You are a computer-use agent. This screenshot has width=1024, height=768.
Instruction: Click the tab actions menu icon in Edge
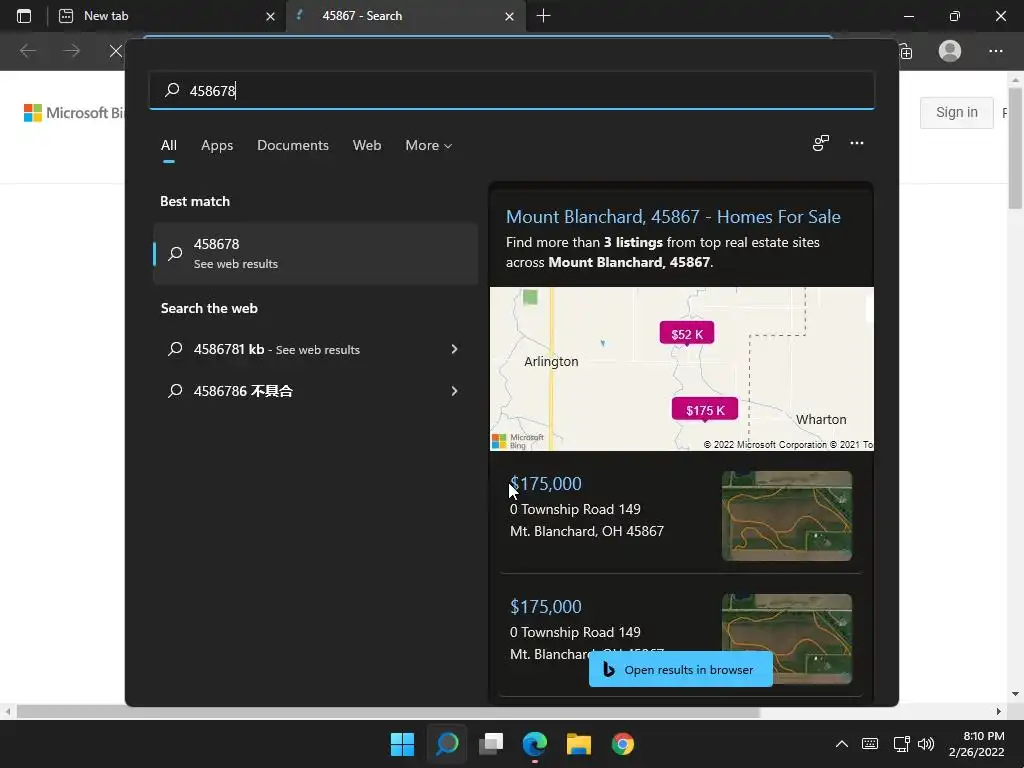click(24, 16)
